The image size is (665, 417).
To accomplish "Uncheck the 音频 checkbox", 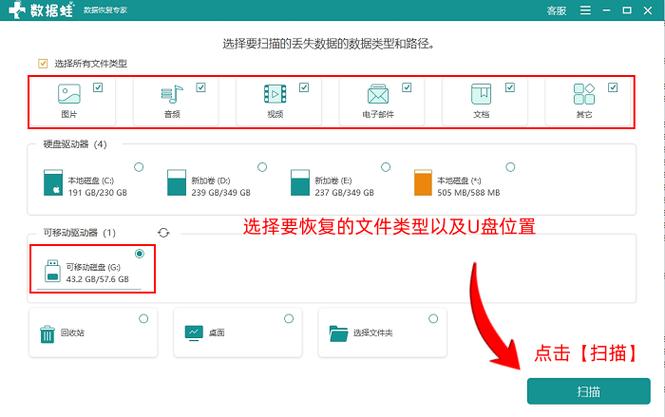I will 201,87.
